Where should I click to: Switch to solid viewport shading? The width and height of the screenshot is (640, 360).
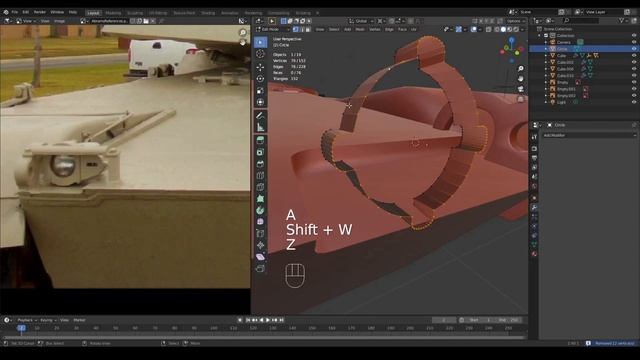click(503, 29)
